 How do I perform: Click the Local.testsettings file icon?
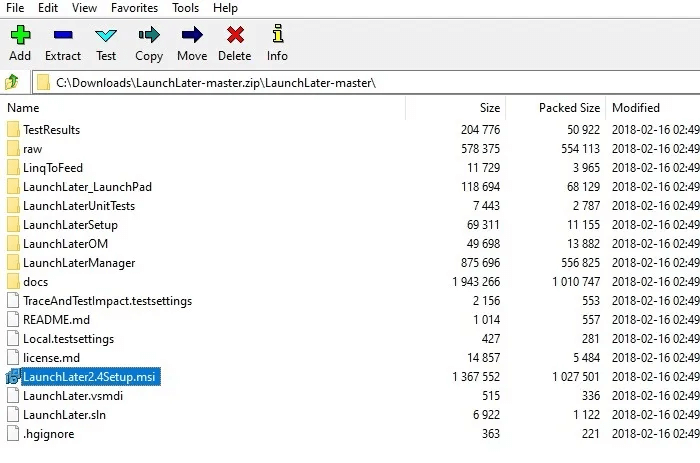(x=13, y=339)
